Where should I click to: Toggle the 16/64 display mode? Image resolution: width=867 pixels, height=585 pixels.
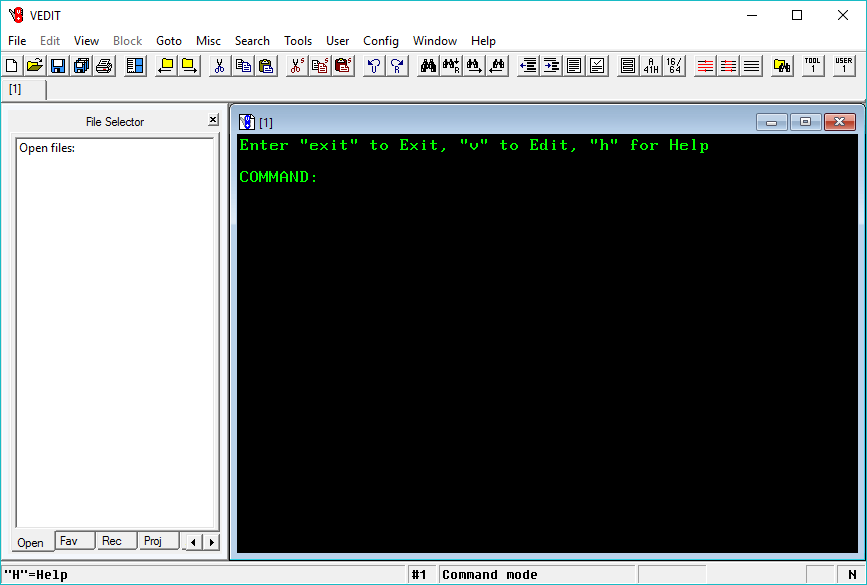(673, 65)
